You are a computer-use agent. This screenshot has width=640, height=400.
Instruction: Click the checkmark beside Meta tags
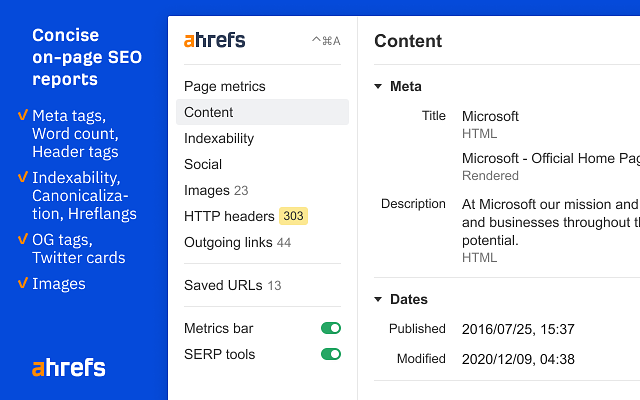coord(23,115)
